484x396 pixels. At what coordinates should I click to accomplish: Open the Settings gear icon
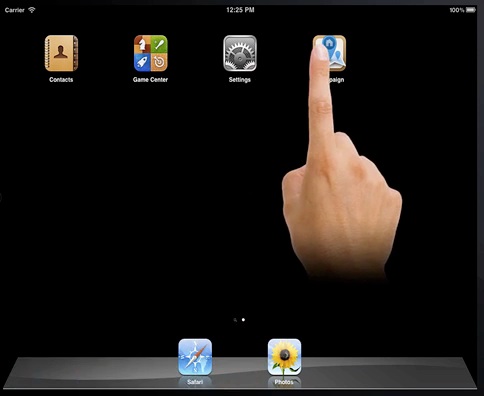(x=240, y=53)
